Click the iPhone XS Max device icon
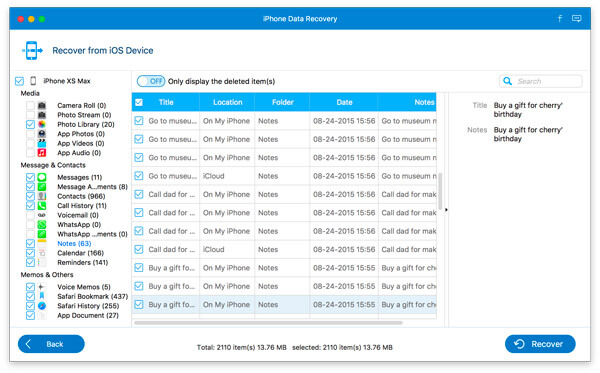This screenshot has height=373, width=600. pos(33,81)
